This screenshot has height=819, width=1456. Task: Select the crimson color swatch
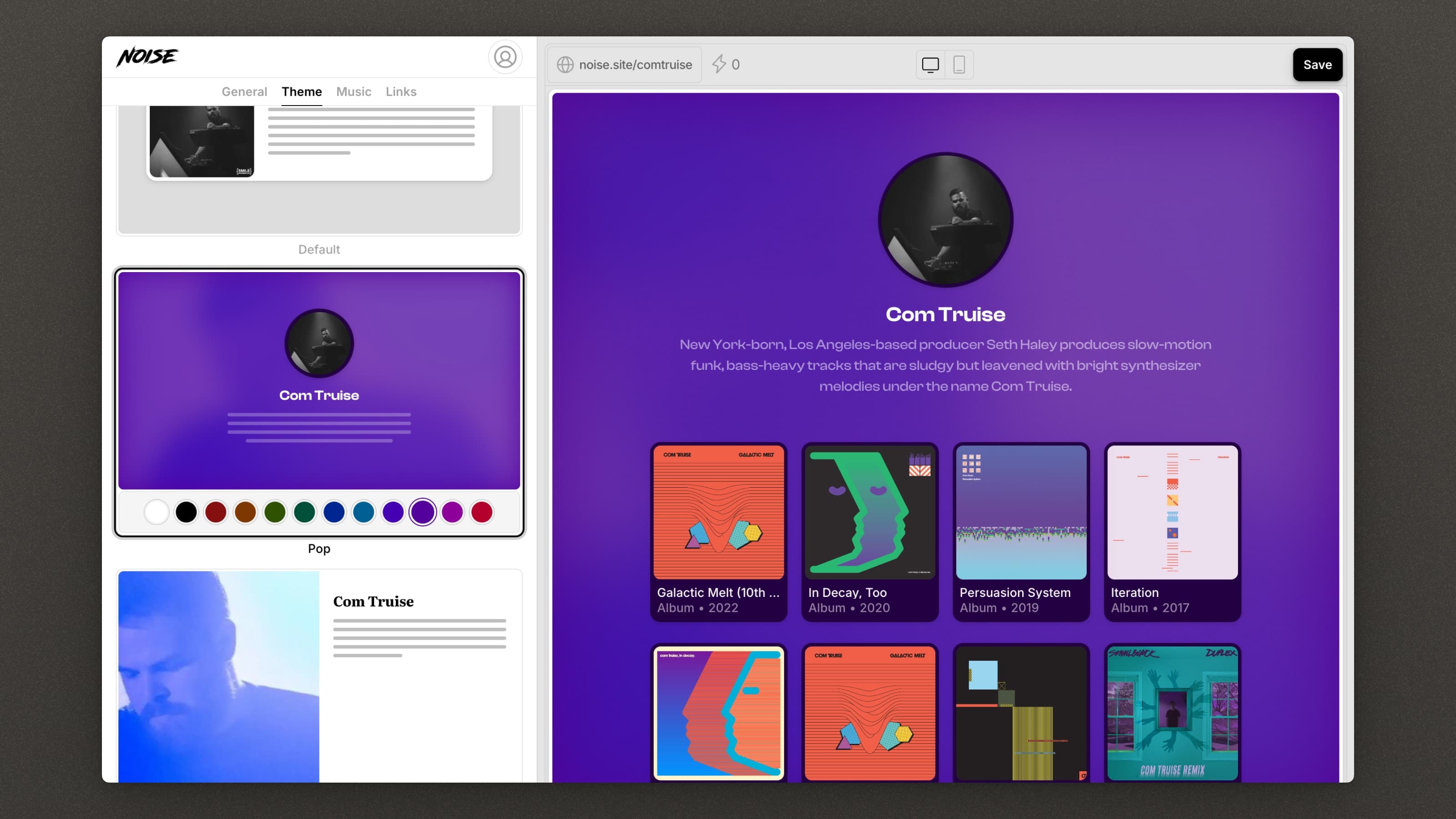coord(481,511)
